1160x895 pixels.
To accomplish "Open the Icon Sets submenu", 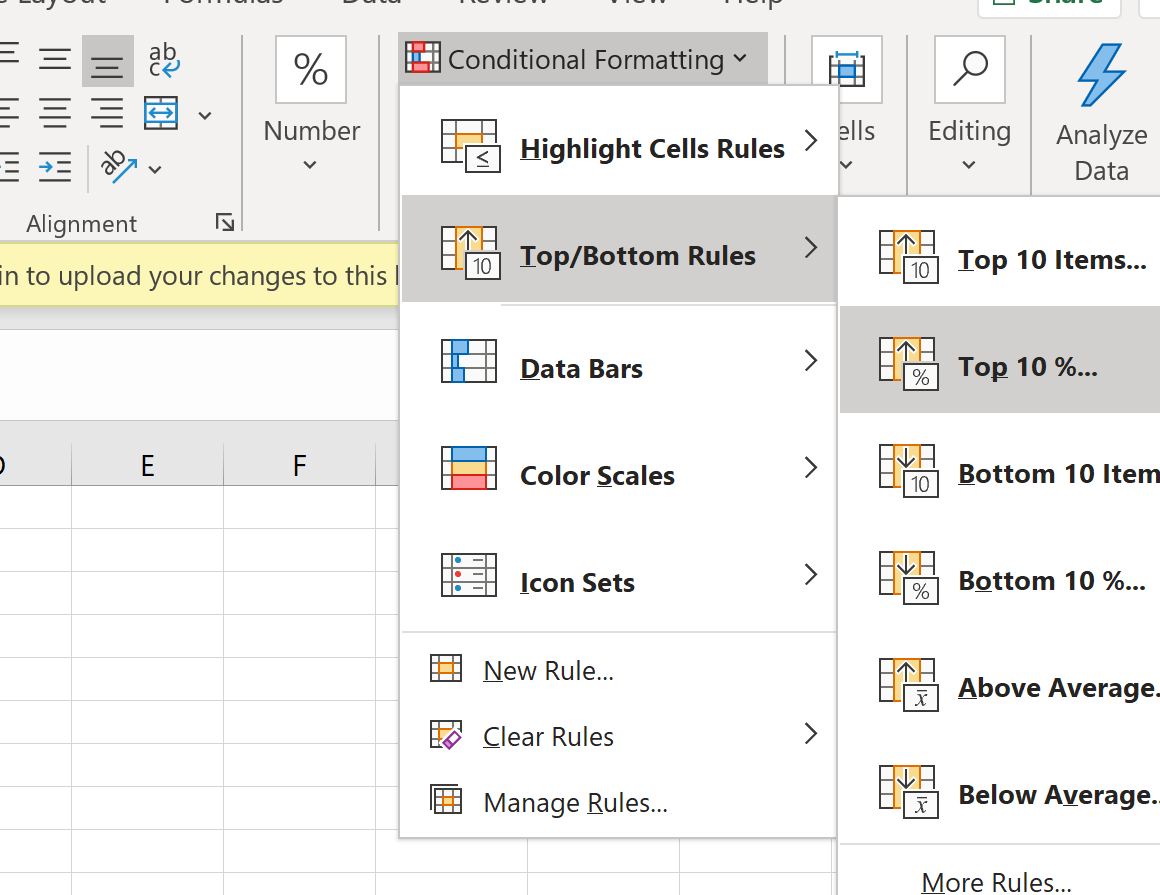I will 619,576.
